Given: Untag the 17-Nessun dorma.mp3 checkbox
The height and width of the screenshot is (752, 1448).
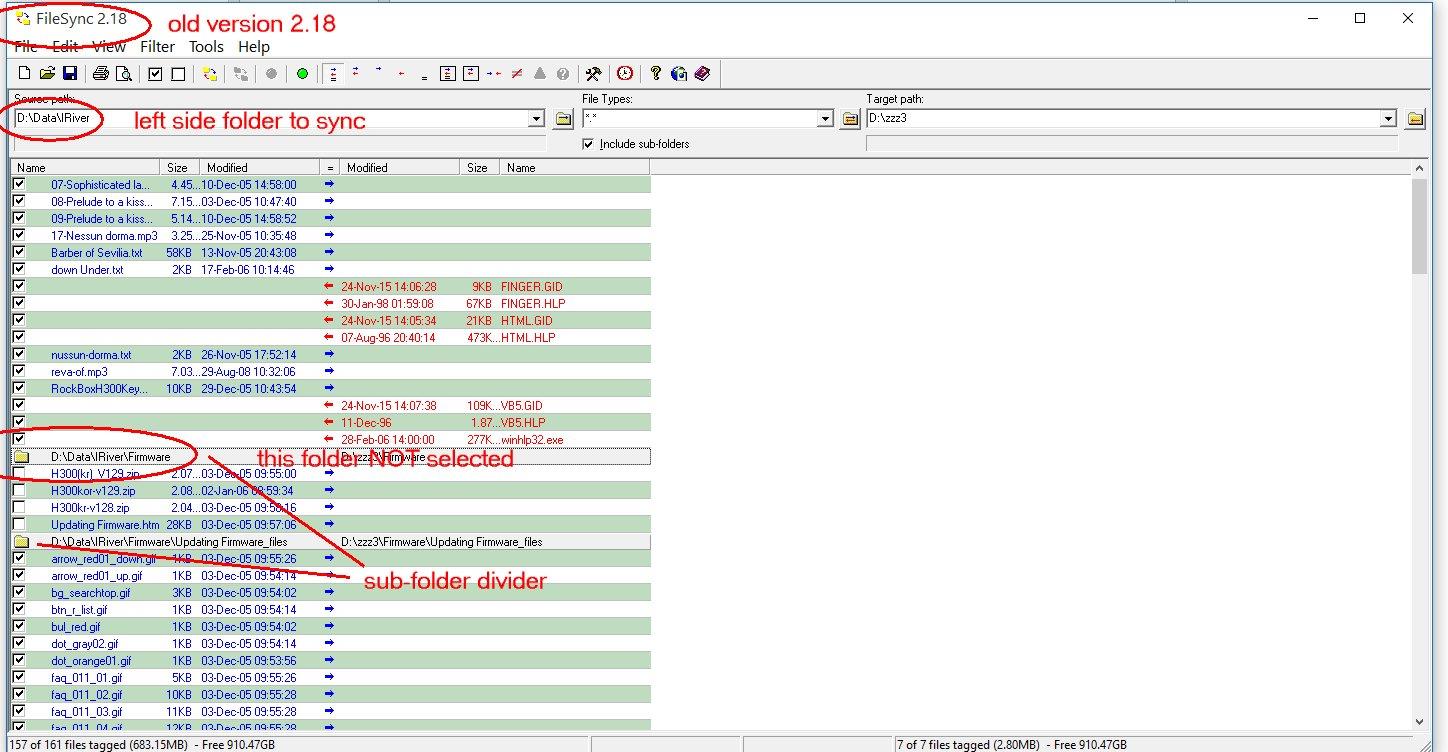Looking at the screenshot, I should point(19,235).
